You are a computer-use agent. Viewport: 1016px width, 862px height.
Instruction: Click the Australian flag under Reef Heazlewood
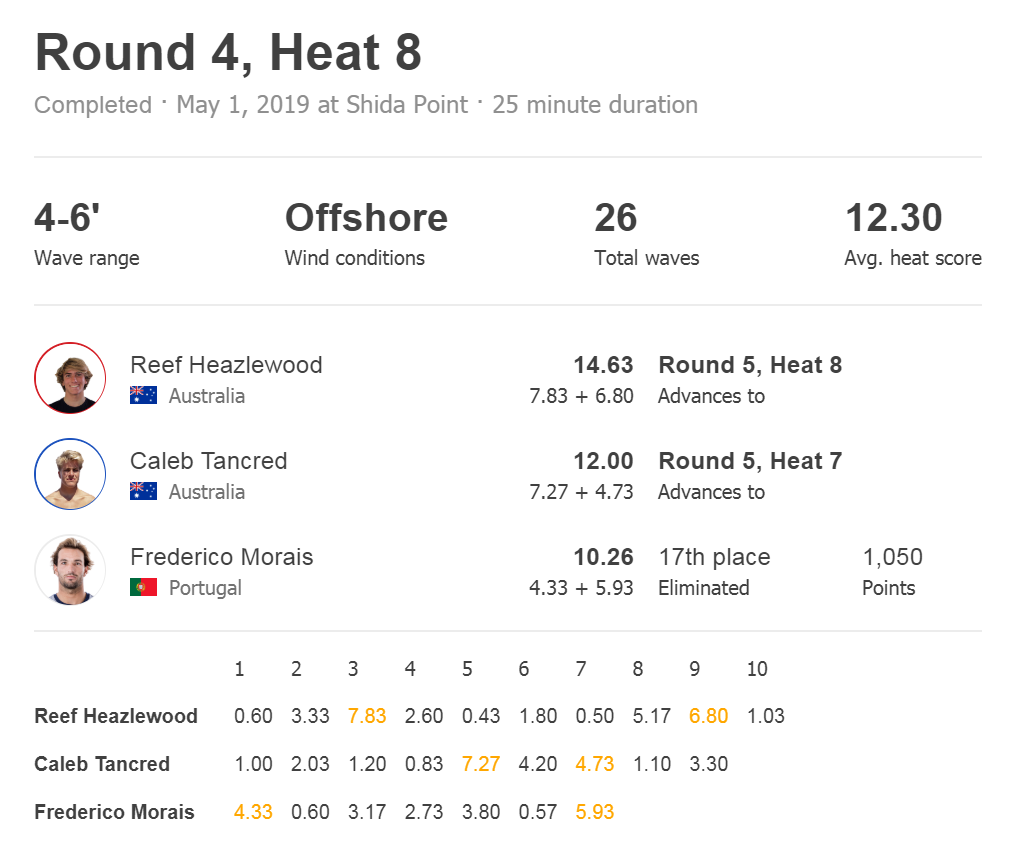pyautogui.click(x=143, y=395)
